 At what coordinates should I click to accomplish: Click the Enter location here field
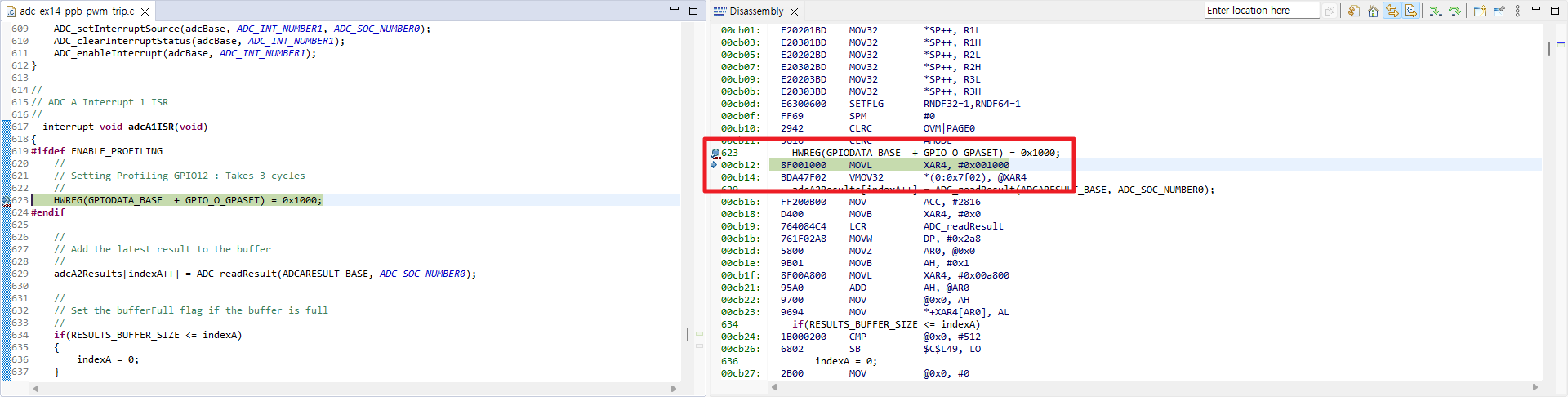tap(1261, 11)
